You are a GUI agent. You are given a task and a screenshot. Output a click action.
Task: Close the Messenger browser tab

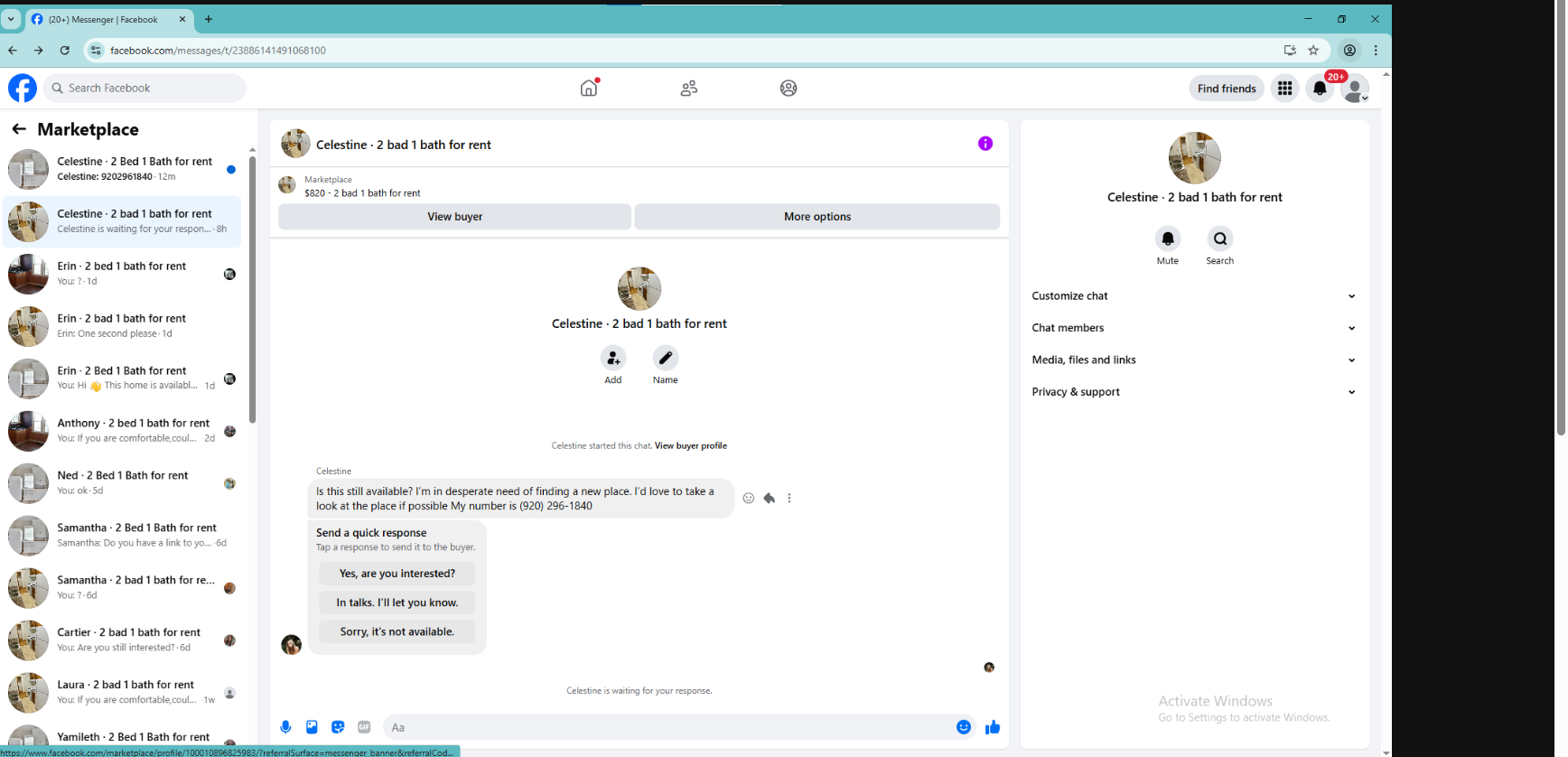(x=182, y=19)
